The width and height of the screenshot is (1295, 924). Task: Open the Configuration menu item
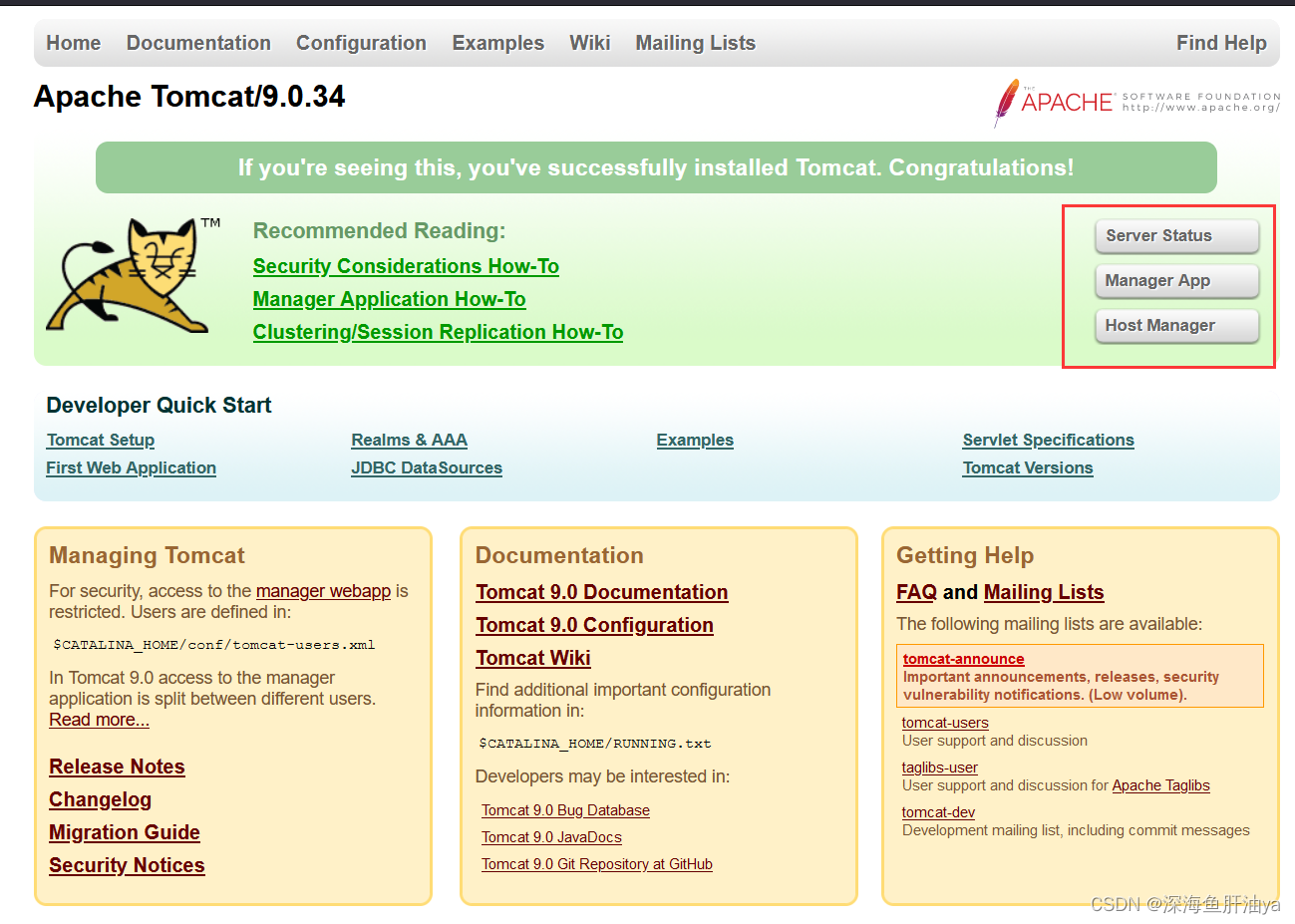click(x=361, y=43)
